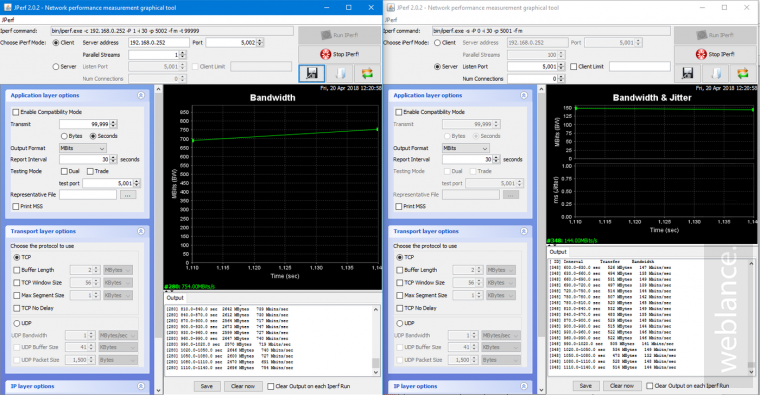Maximize the left JPerf window
760x395 pixels.
pyautogui.click(x=348, y=7)
